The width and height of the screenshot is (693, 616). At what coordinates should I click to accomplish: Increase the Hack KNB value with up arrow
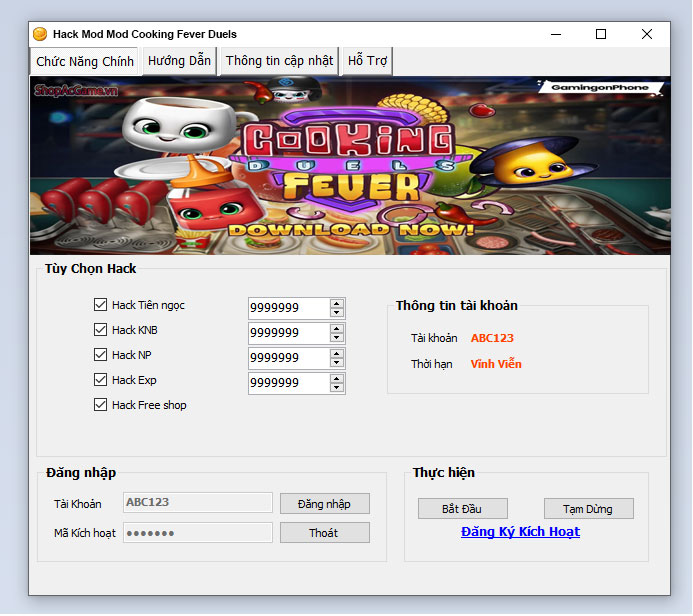coord(337,329)
